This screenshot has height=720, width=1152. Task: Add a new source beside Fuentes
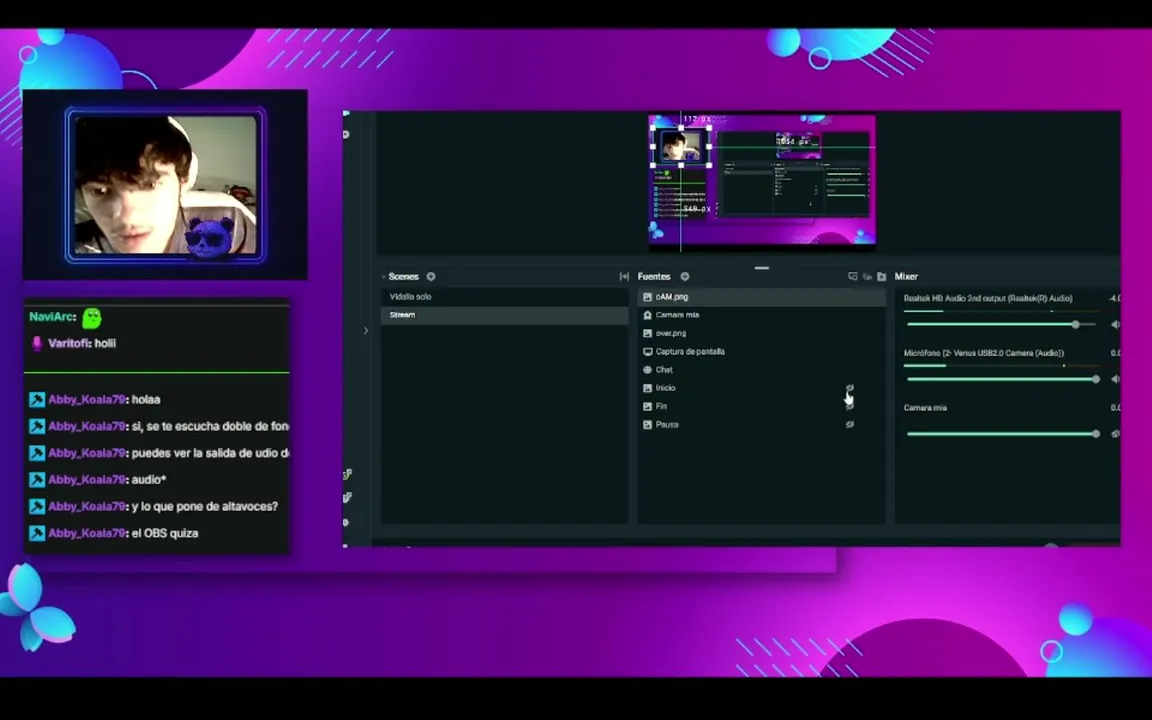(685, 276)
